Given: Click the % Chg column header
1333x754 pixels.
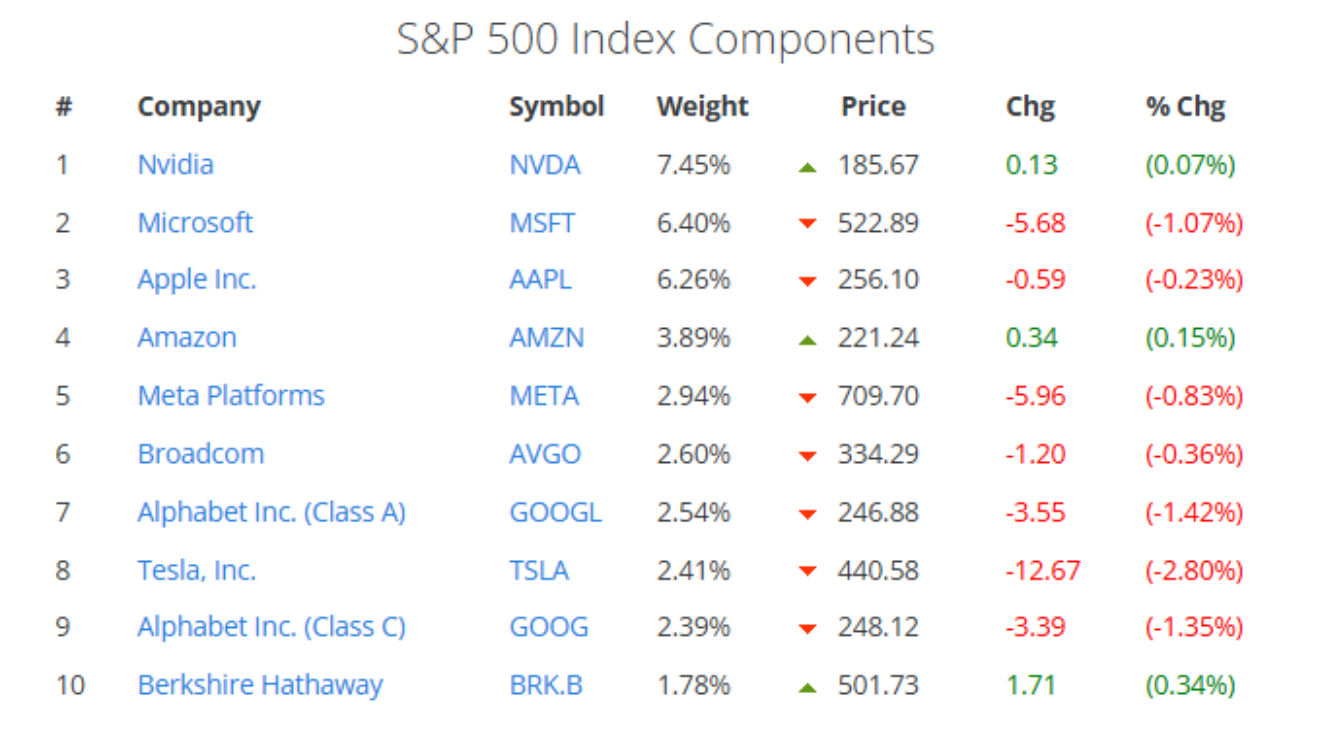Looking at the screenshot, I should point(1185,107).
